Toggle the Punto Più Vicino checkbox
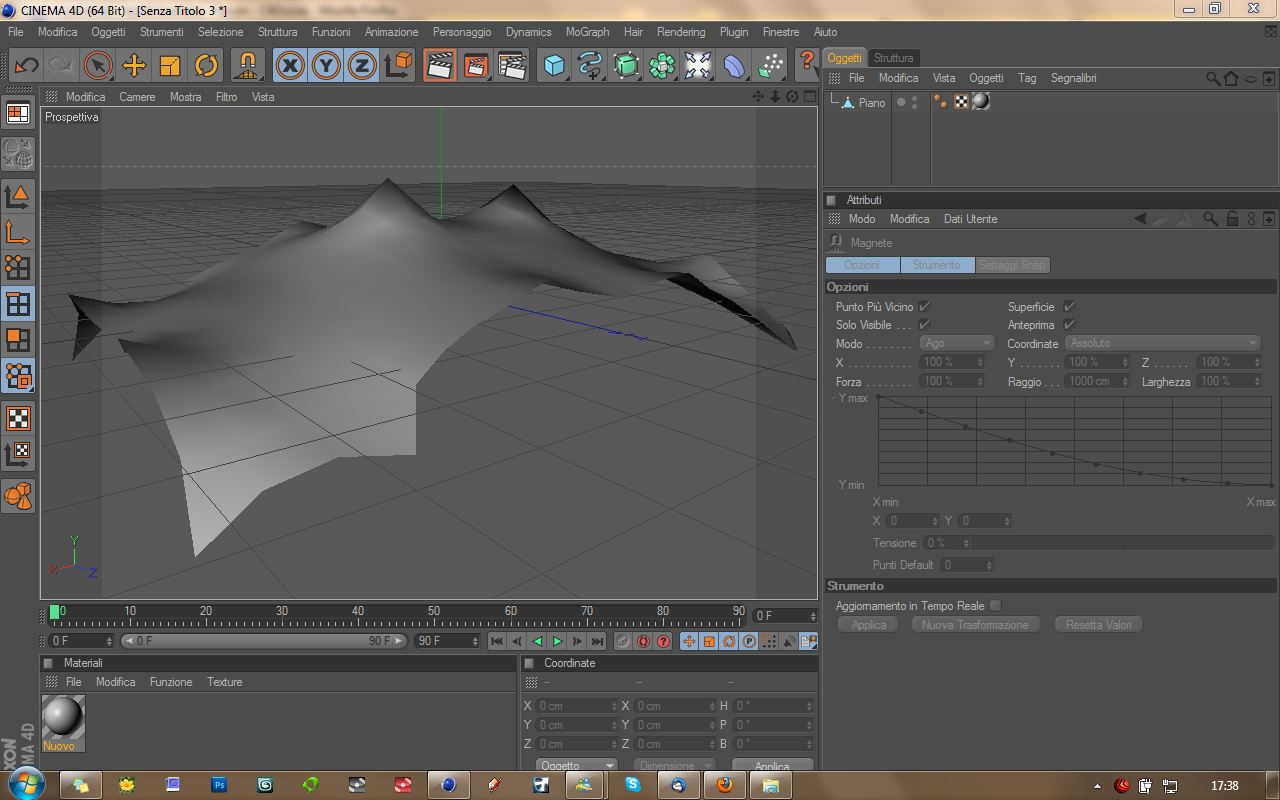This screenshot has height=800, width=1280. pyautogui.click(x=924, y=306)
